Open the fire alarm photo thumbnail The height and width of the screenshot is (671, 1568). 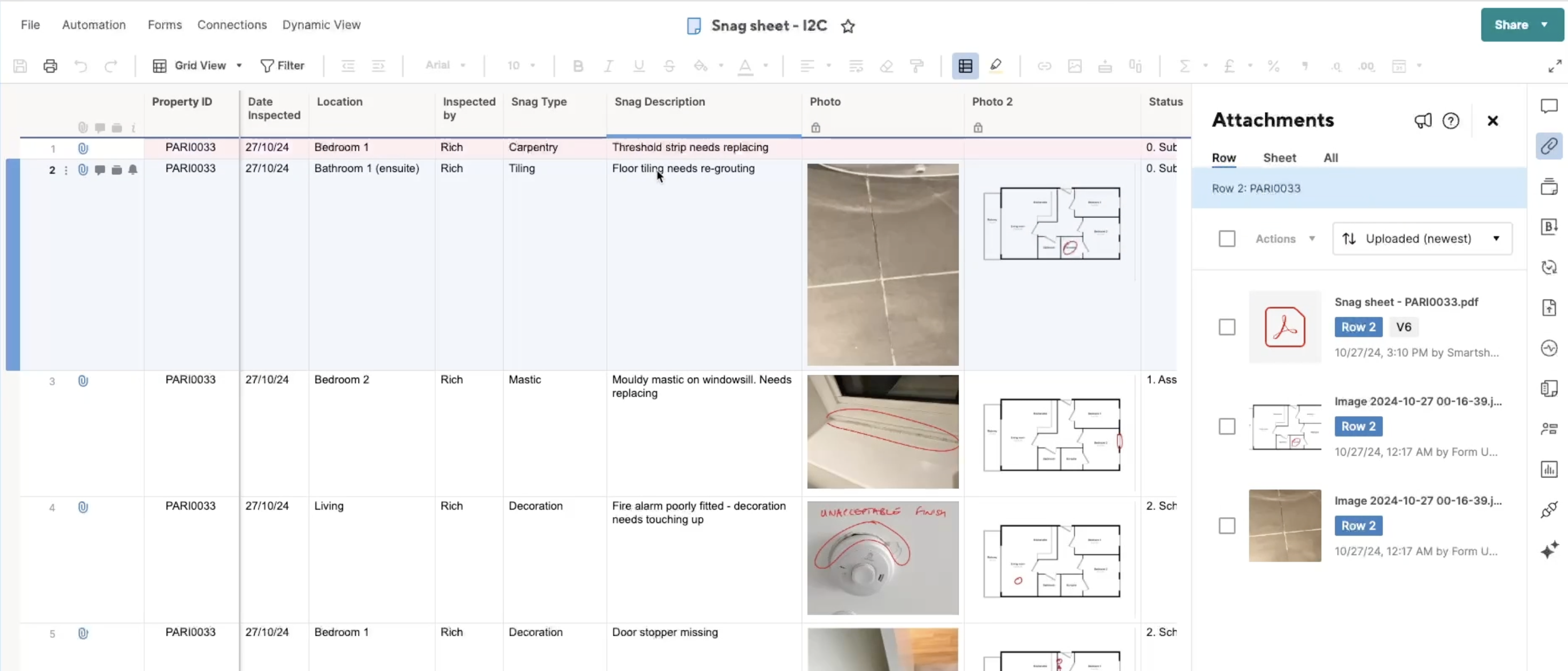tap(883, 558)
